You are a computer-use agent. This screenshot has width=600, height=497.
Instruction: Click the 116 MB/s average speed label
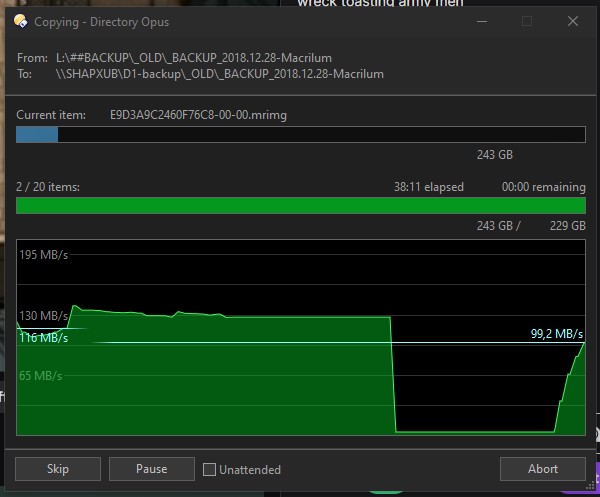tap(44, 338)
